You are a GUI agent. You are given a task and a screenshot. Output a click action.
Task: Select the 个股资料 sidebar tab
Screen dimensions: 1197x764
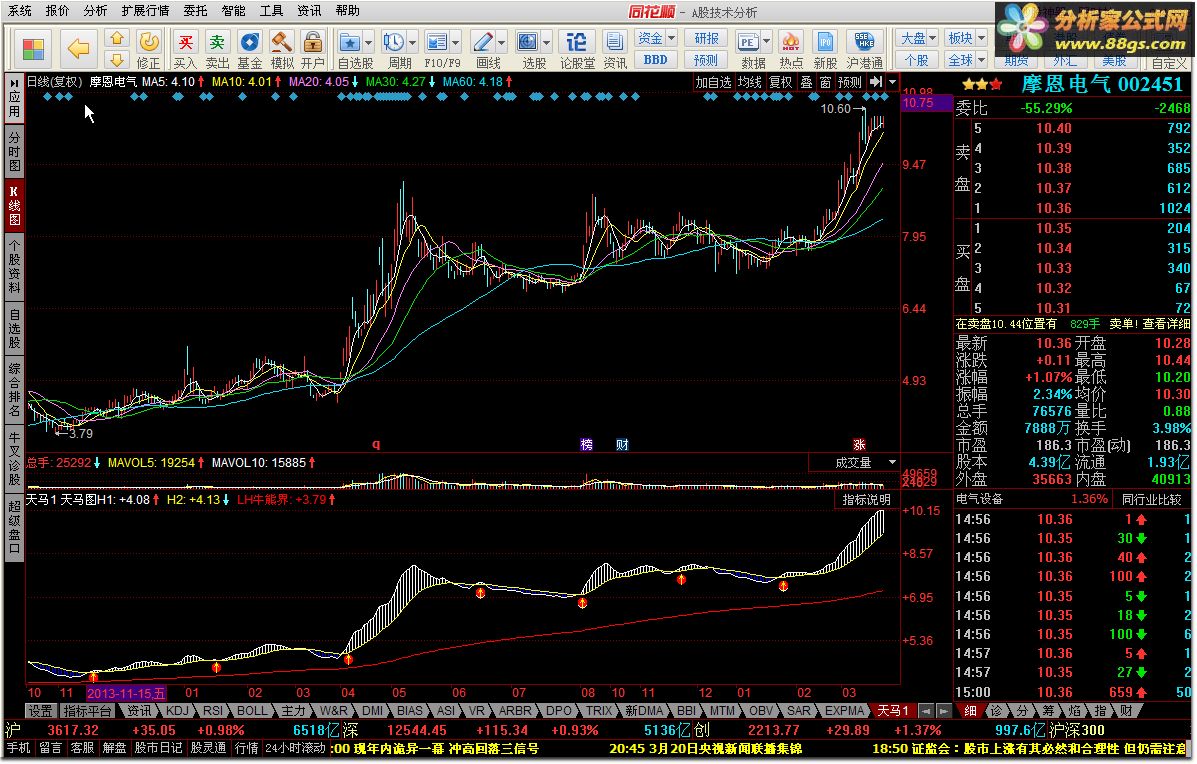pyautogui.click(x=14, y=265)
